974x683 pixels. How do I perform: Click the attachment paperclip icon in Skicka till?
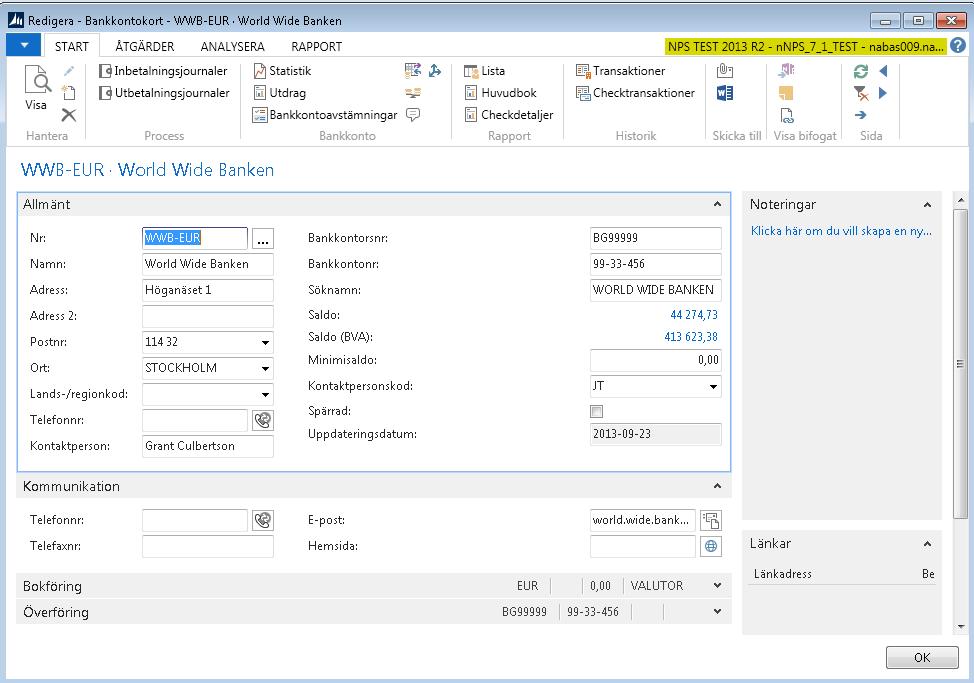(x=725, y=71)
